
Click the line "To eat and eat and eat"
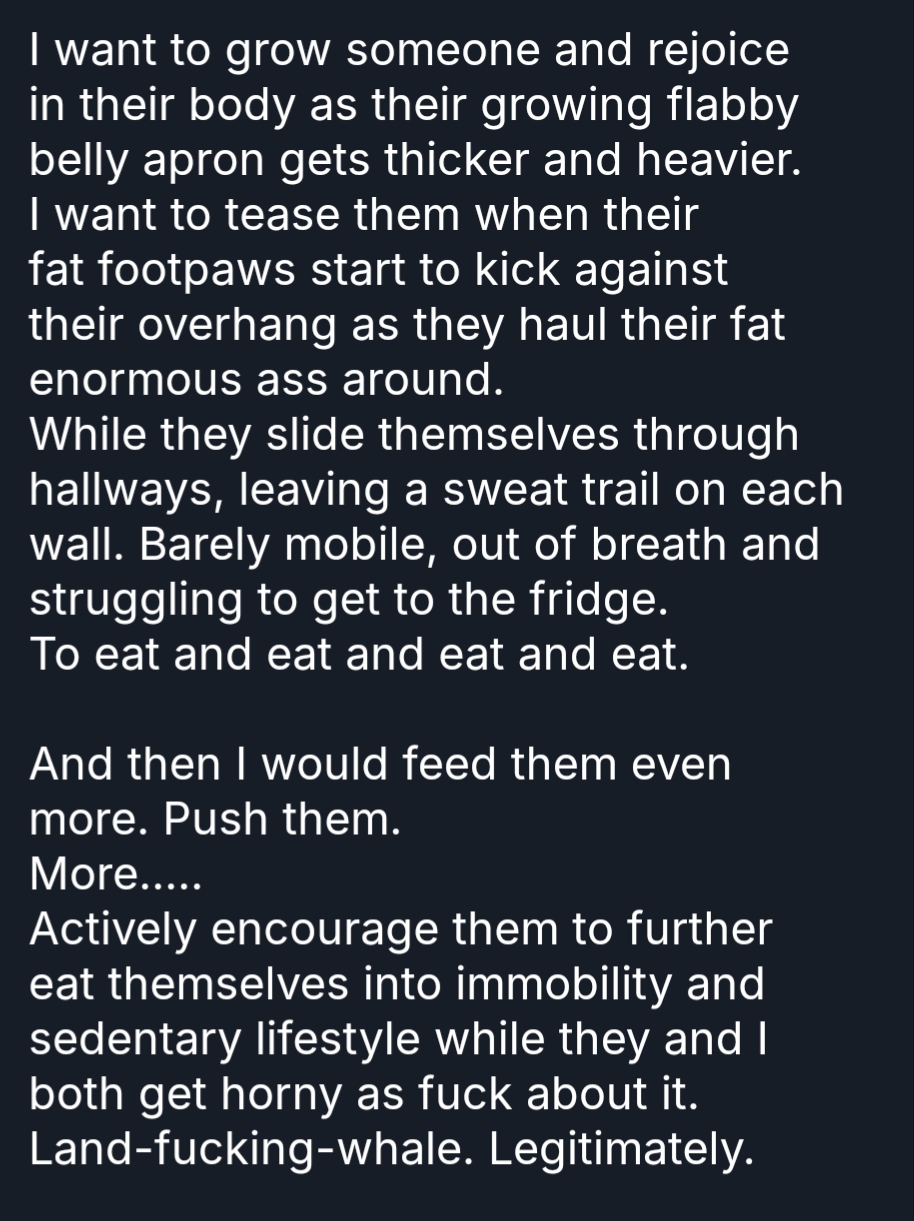click(359, 655)
